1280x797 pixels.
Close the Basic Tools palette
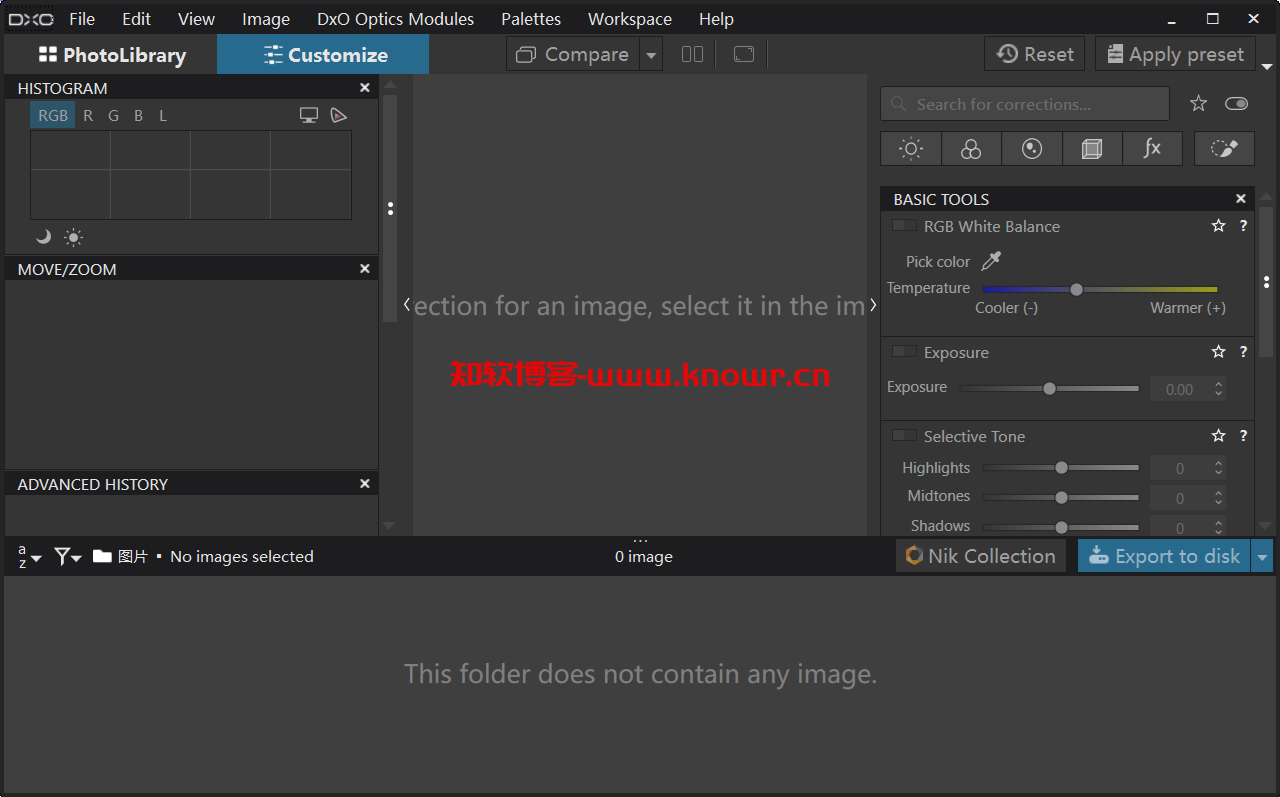(1241, 199)
